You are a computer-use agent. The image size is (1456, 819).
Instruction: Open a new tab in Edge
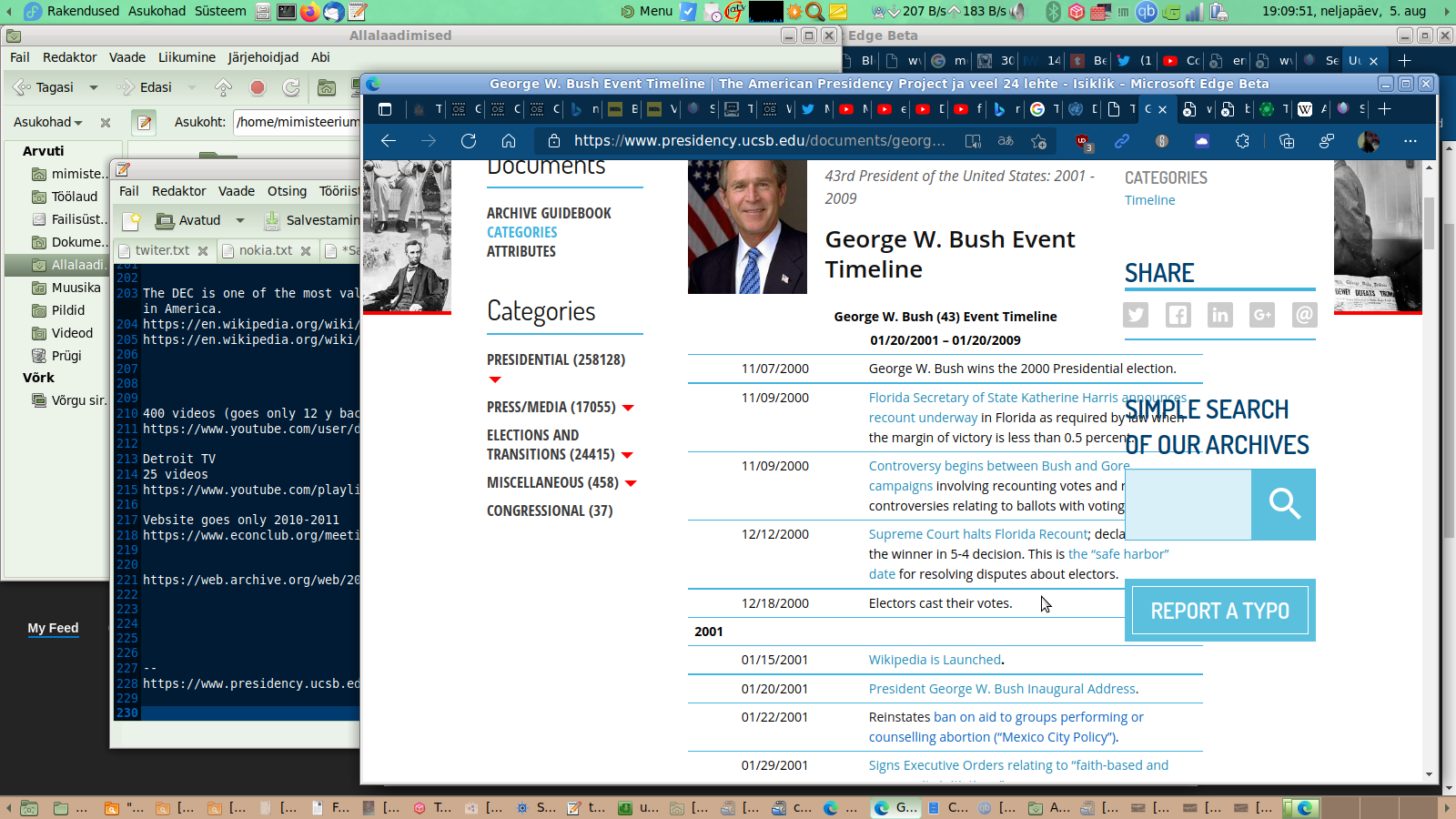tap(1384, 109)
